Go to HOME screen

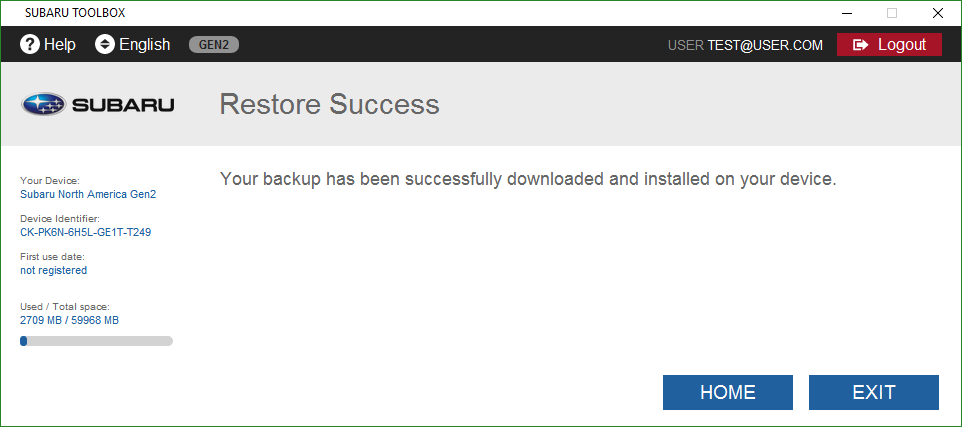728,393
